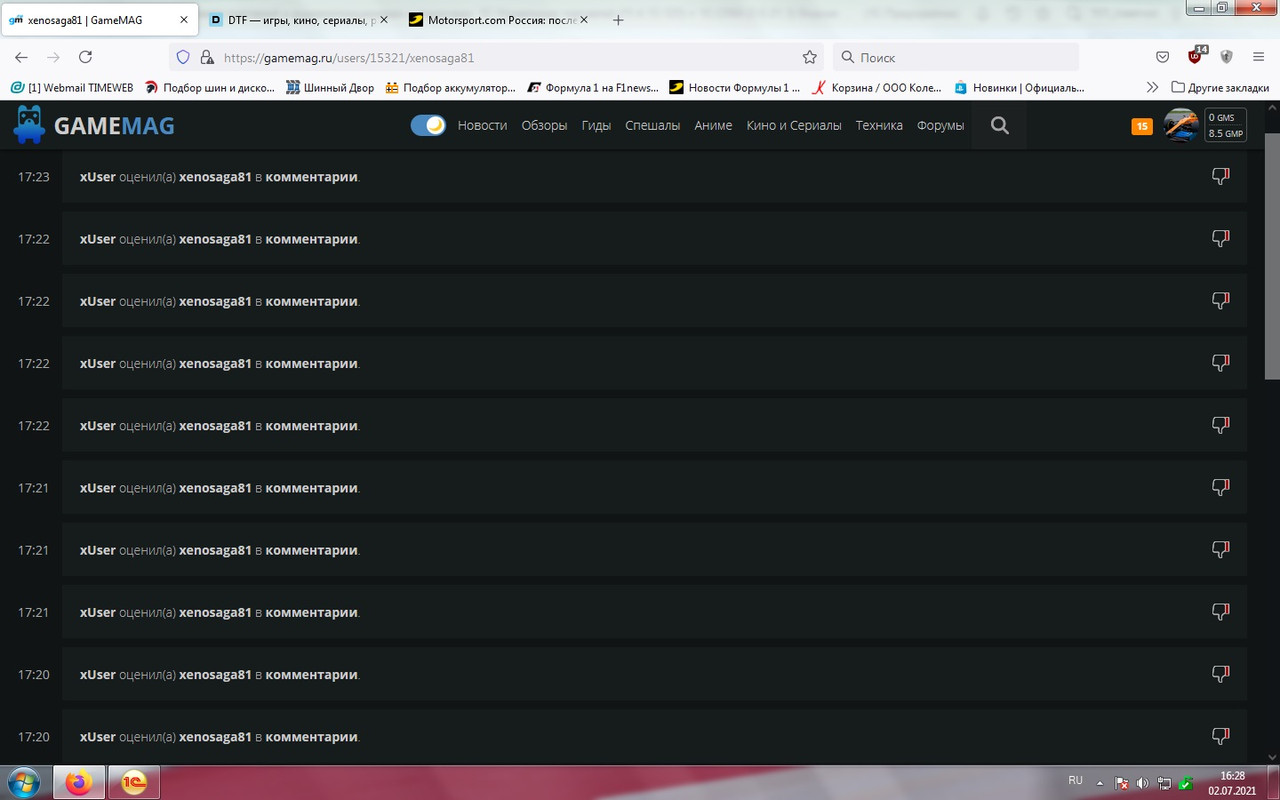Go forward with the forward arrow
Image resolution: width=1280 pixels, height=800 pixels.
(53, 57)
